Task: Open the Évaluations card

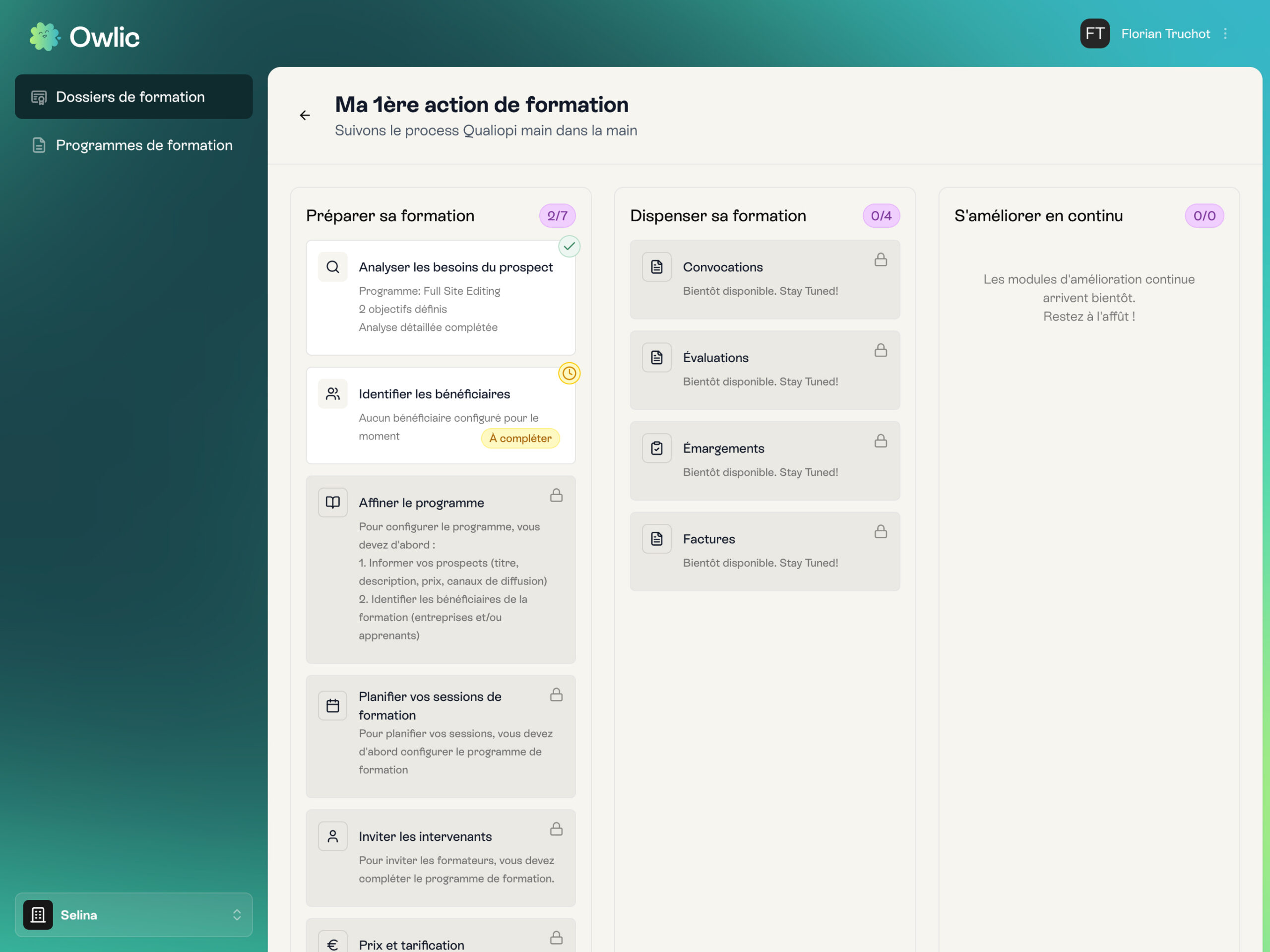Action: [764, 370]
